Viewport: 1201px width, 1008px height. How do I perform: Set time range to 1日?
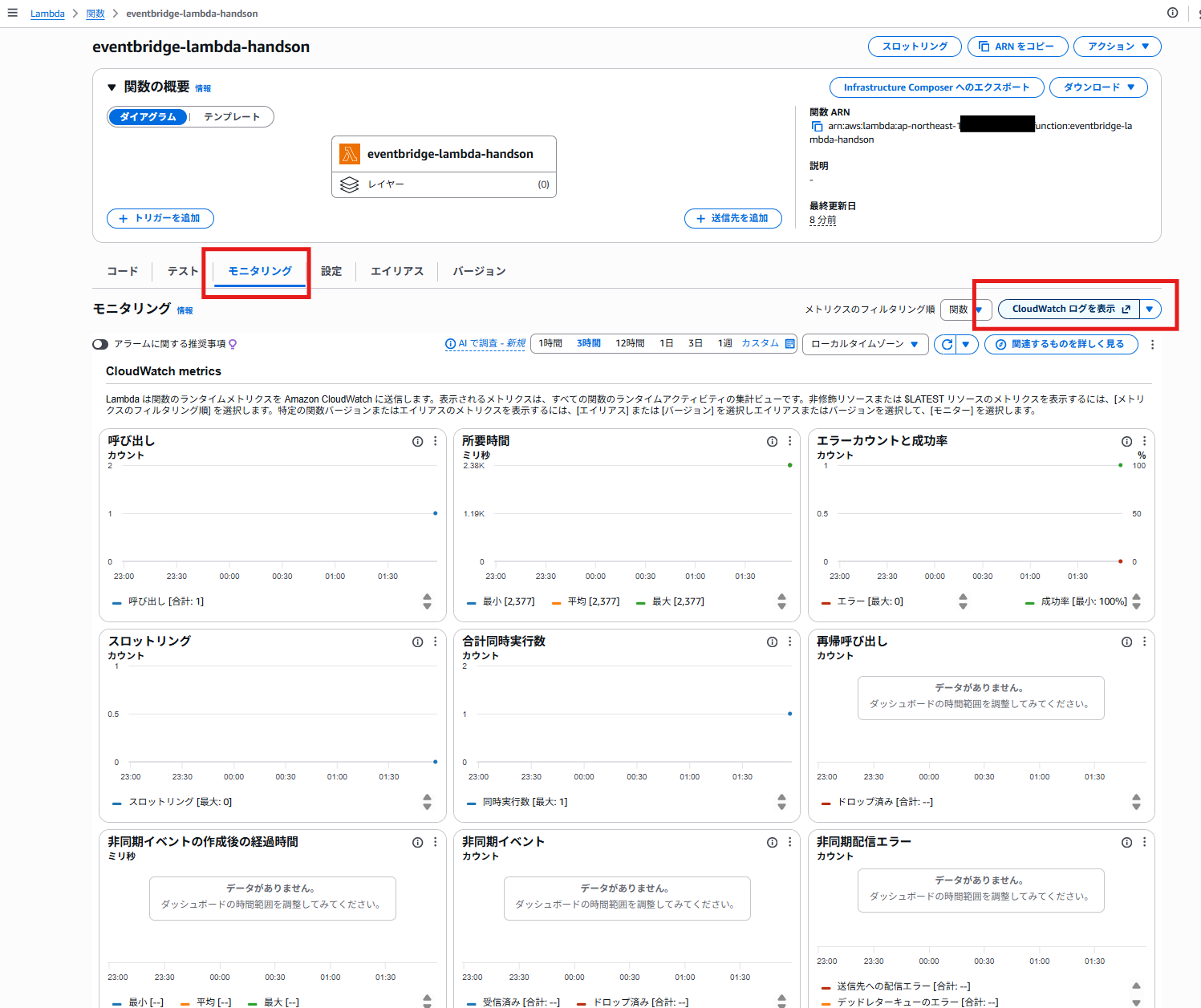coord(667,343)
